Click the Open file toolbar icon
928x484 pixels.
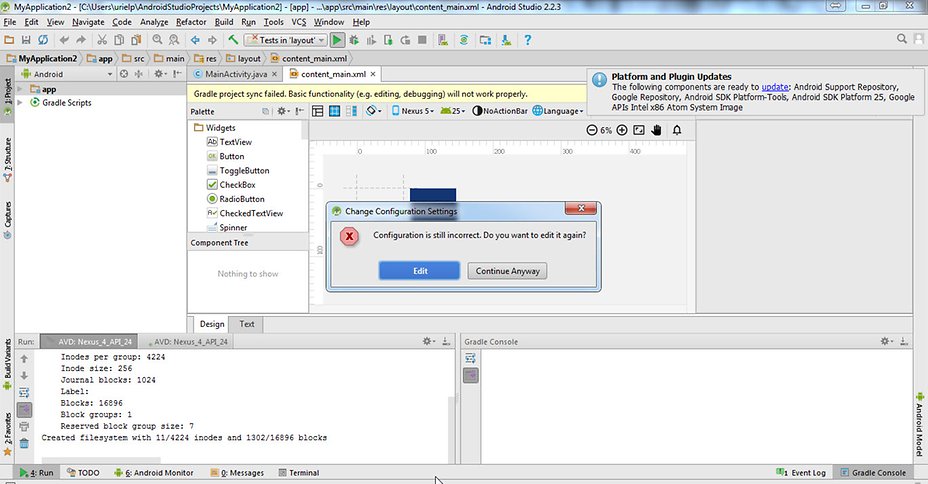(x=9, y=40)
